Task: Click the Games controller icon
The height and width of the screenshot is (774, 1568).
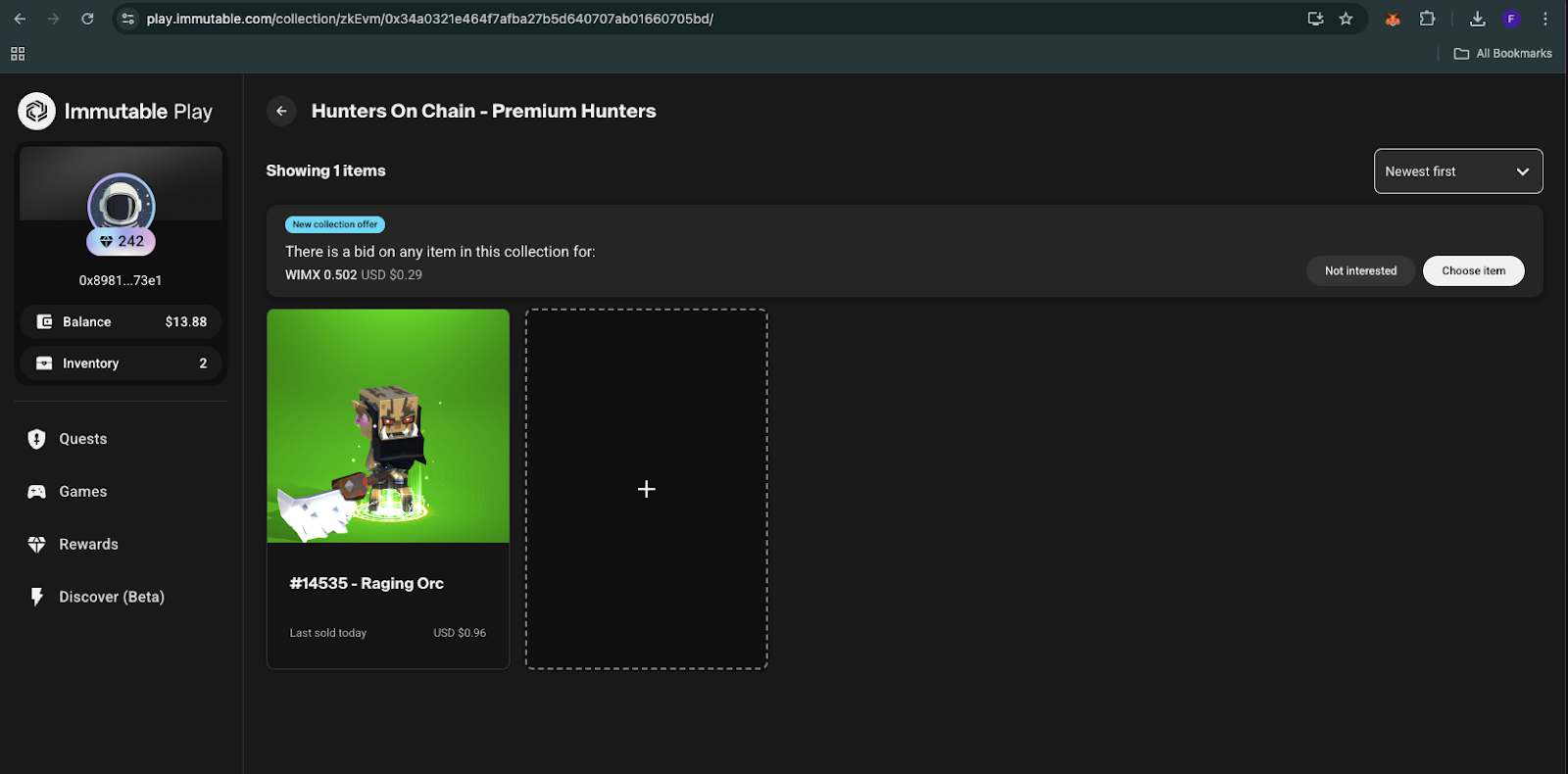Action: click(x=36, y=492)
